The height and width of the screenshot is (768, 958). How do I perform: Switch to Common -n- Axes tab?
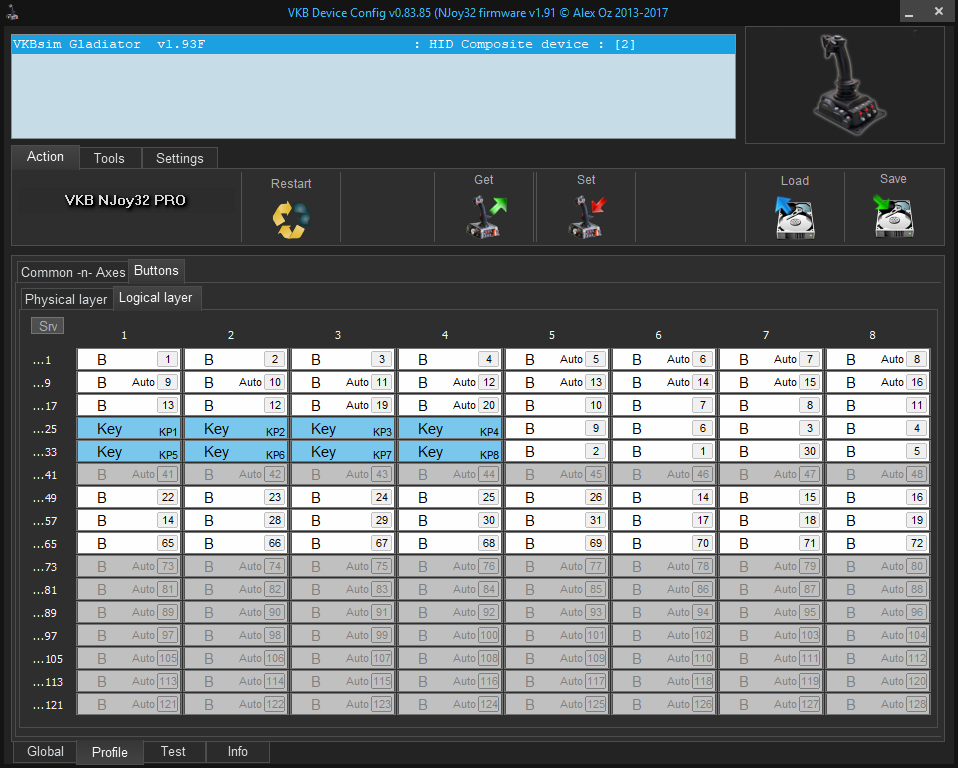73,272
